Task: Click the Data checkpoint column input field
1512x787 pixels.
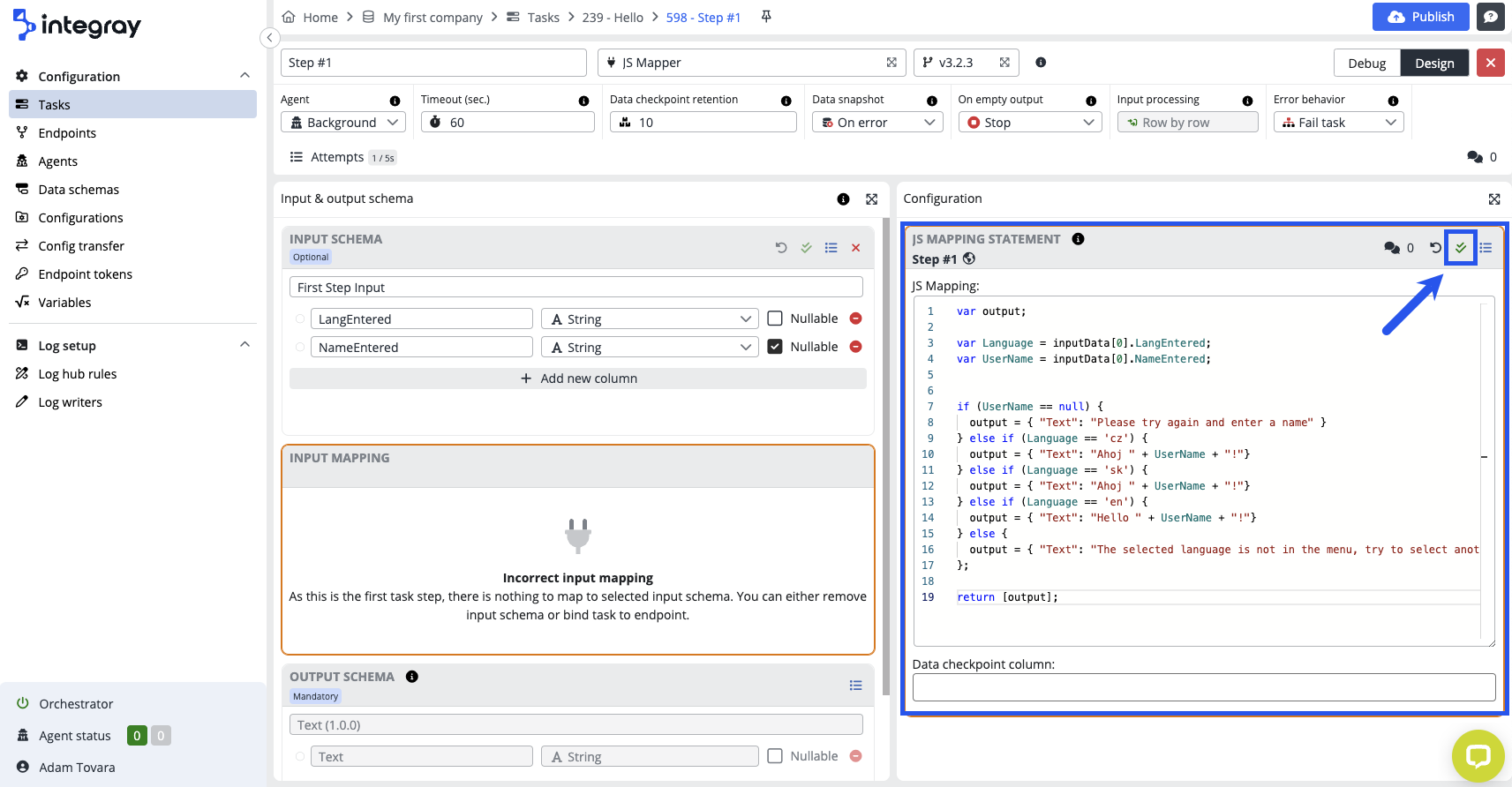Action: 1203,687
